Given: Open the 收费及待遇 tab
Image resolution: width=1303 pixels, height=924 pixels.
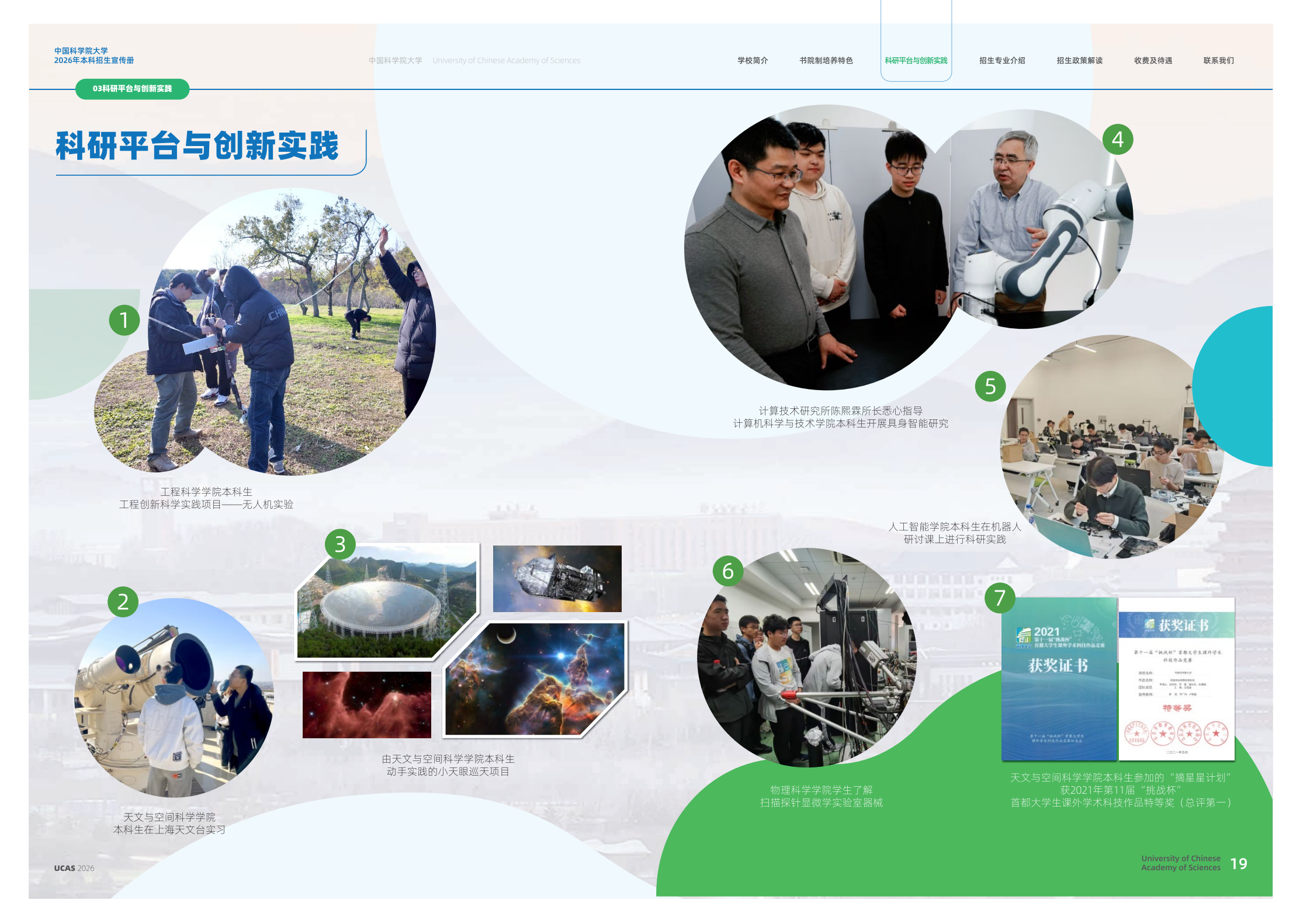Looking at the screenshot, I should pyautogui.click(x=1153, y=60).
